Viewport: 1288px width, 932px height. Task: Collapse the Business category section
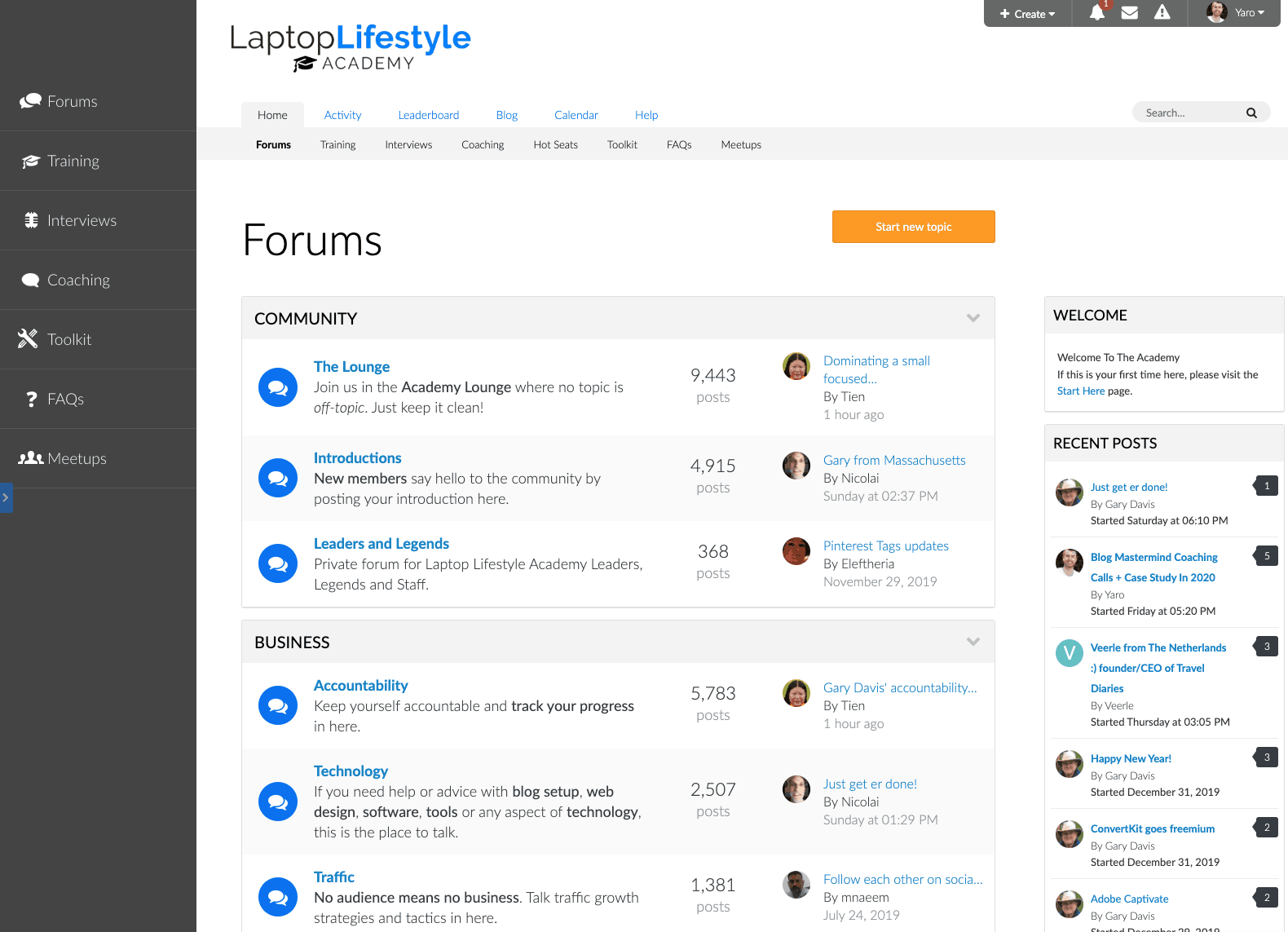pyautogui.click(x=973, y=642)
